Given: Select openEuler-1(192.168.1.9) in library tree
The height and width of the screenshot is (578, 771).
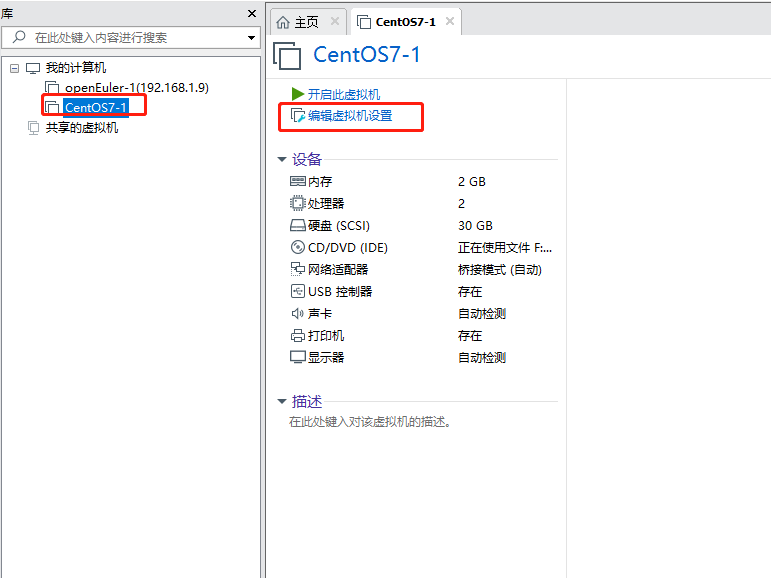Looking at the screenshot, I should point(137,88).
